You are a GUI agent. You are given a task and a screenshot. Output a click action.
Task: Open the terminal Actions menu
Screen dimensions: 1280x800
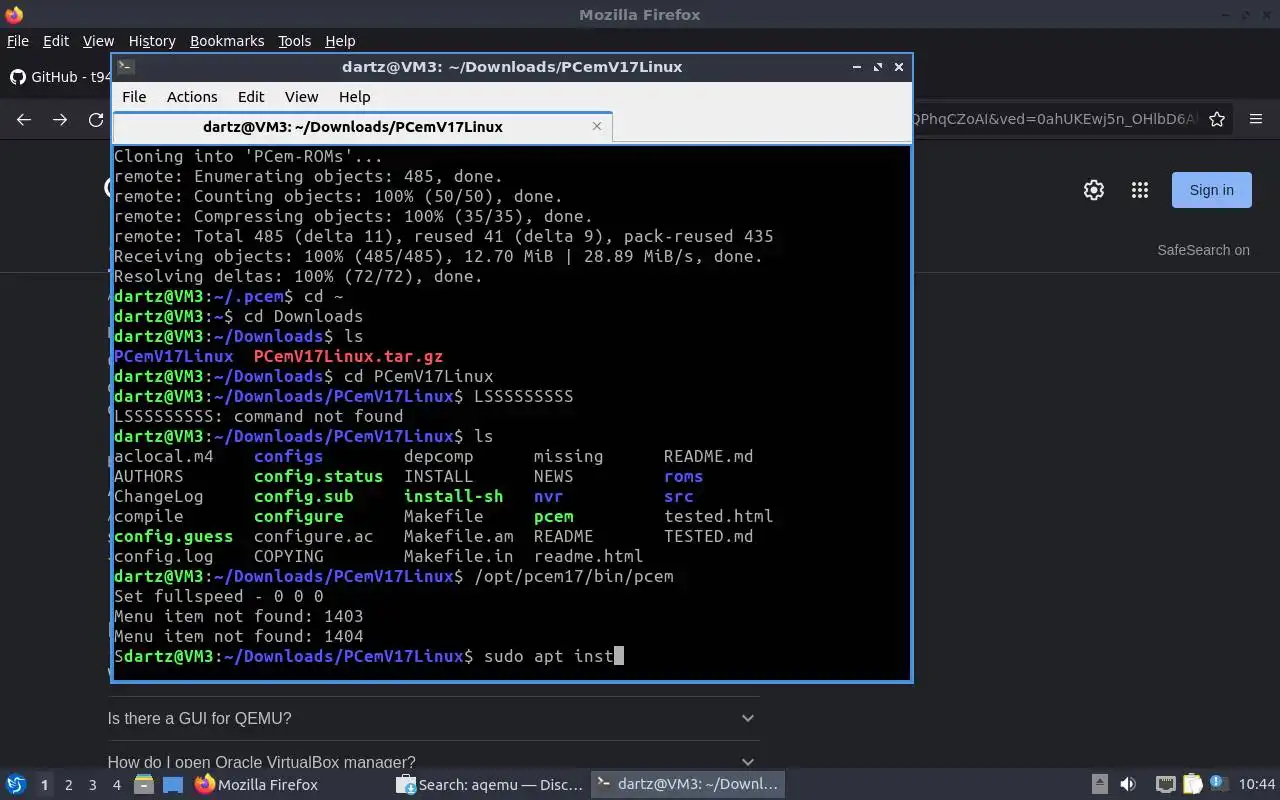192,97
